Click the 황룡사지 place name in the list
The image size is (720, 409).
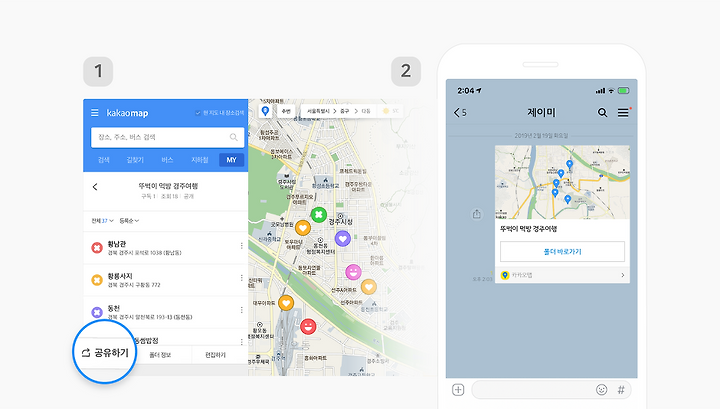(x=120, y=276)
